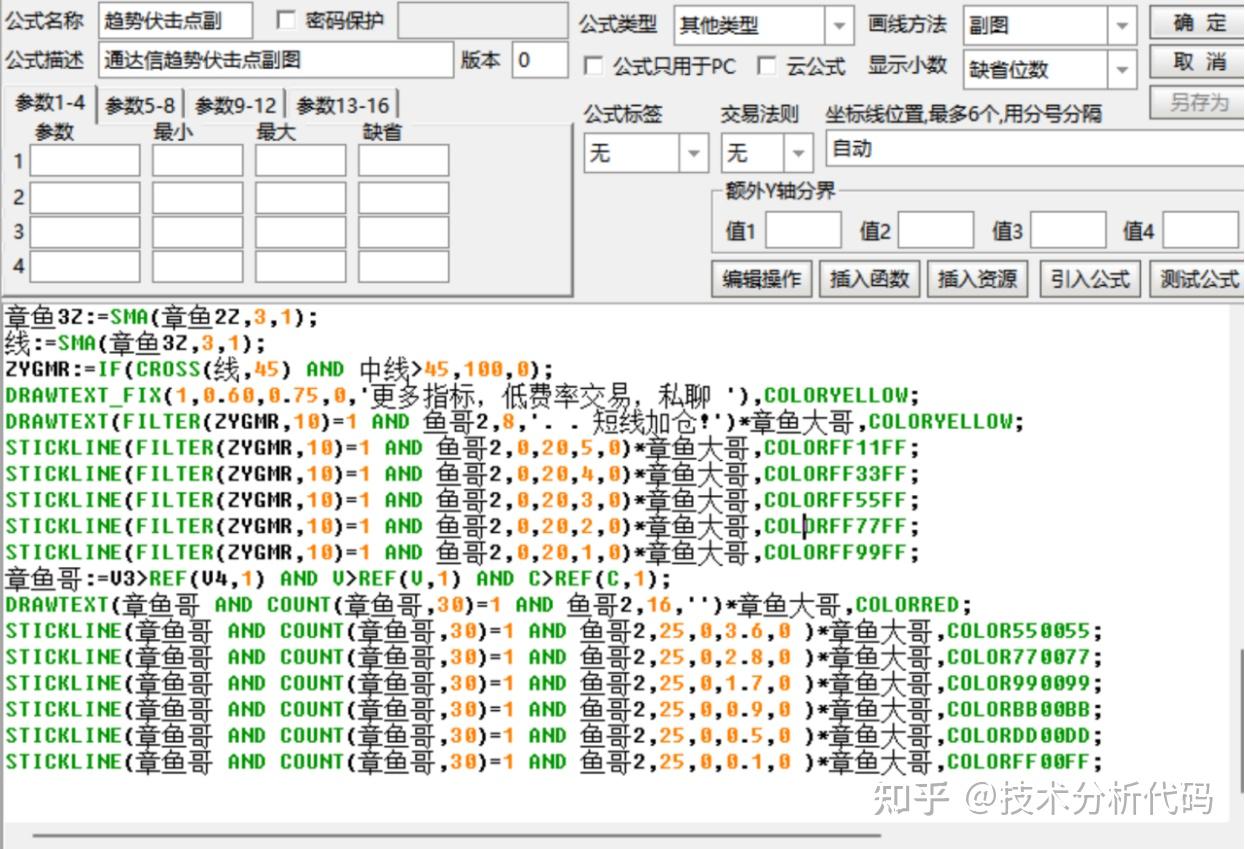
Task: Click row 4 参数 name field
Action: coord(85,267)
